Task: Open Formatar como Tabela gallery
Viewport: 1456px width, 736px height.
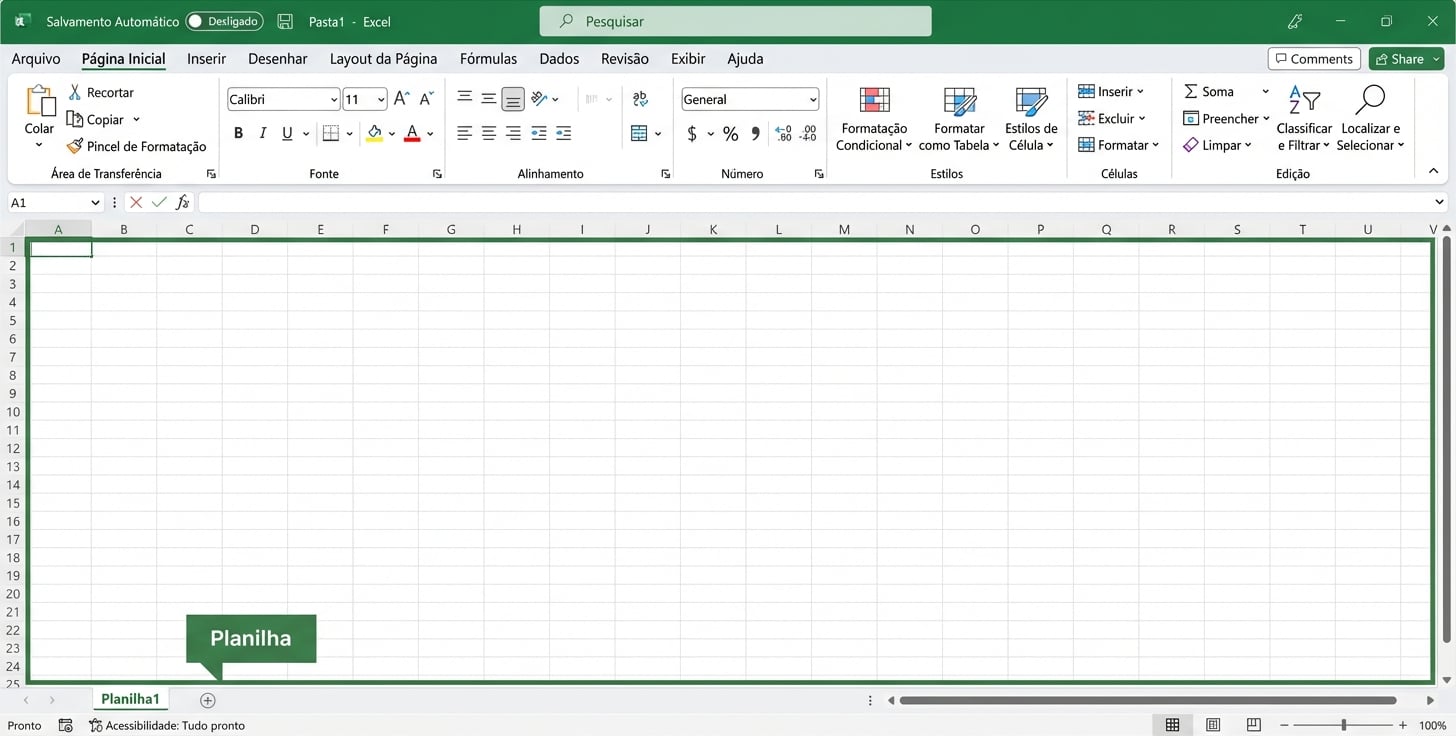Action: click(x=959, y=119)
